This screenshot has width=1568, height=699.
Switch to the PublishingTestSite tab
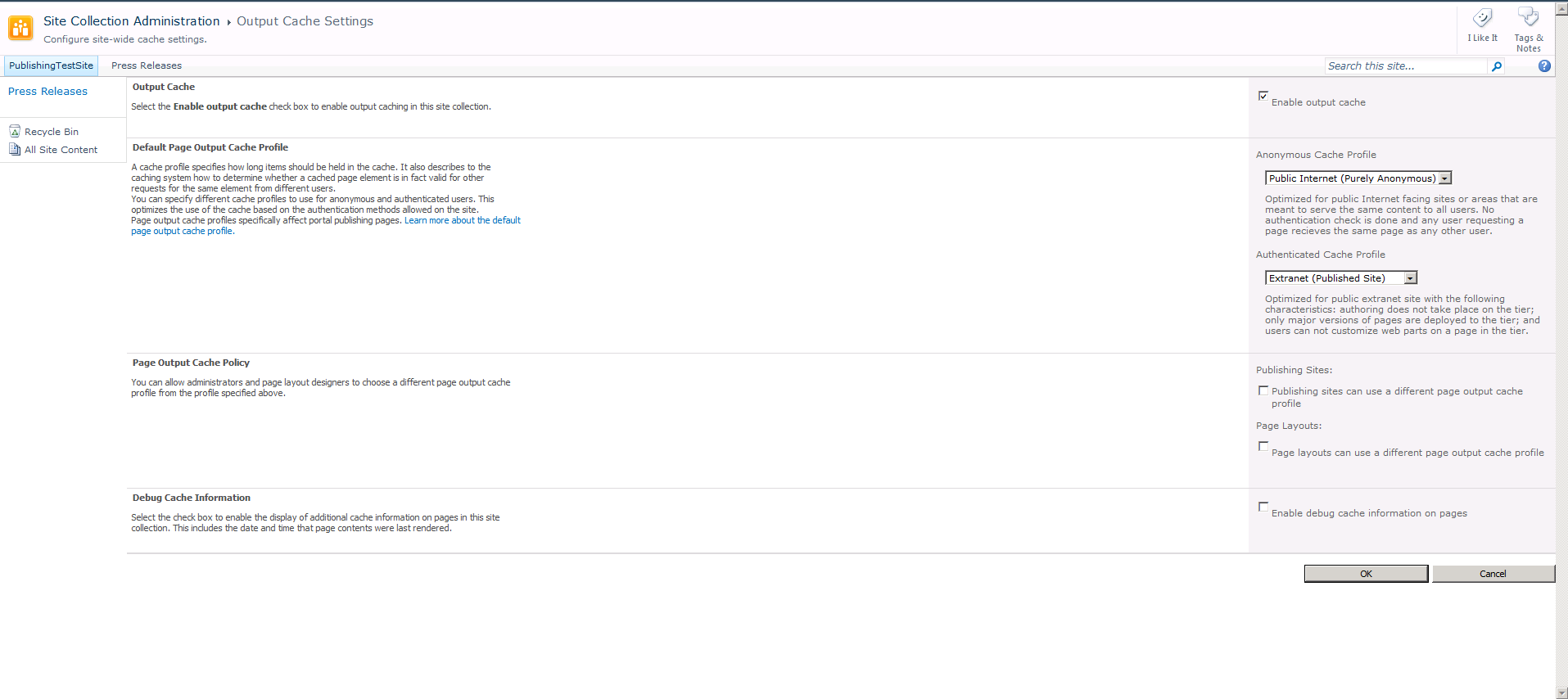51,65
